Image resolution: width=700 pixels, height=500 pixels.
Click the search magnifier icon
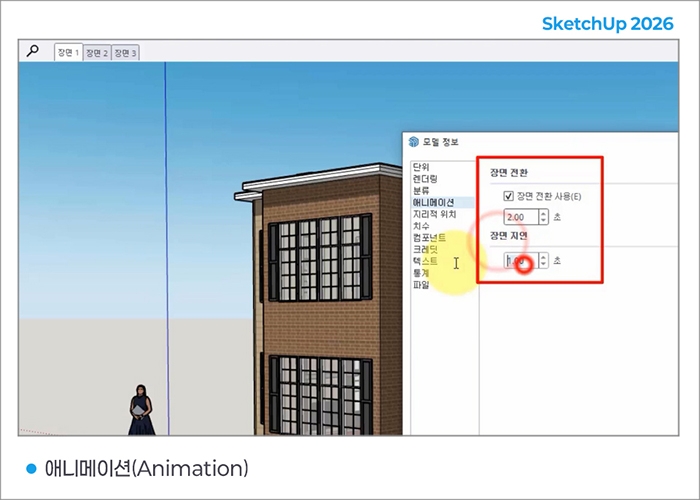(32, 50)
